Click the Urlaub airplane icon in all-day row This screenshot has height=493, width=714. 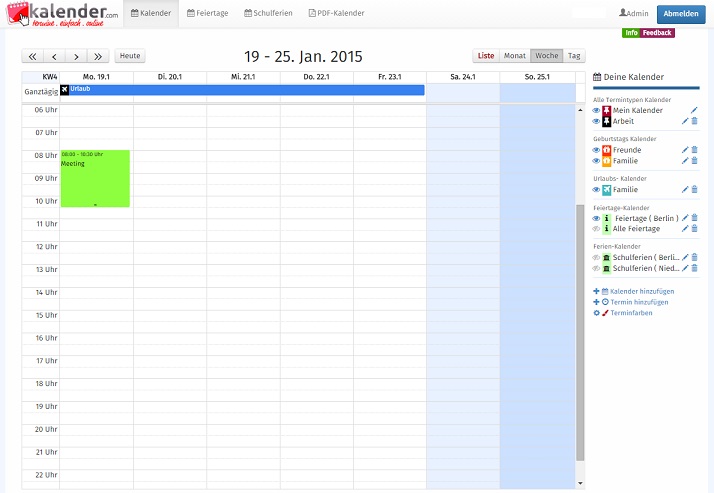tap(65, 90)
